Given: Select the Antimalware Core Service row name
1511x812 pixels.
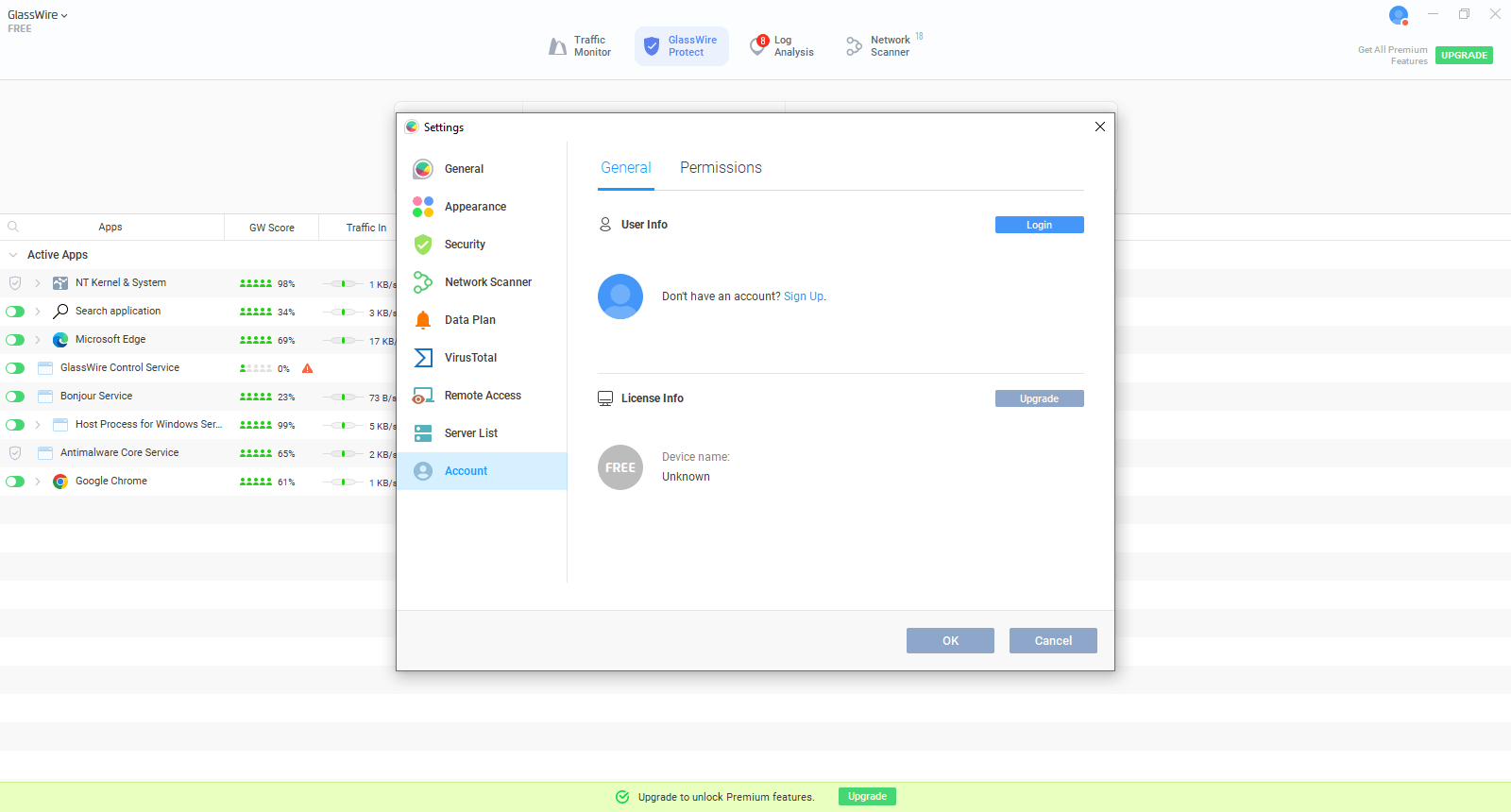Looking at the screenshot, I should pyautogui.click(x=120, y=453).
